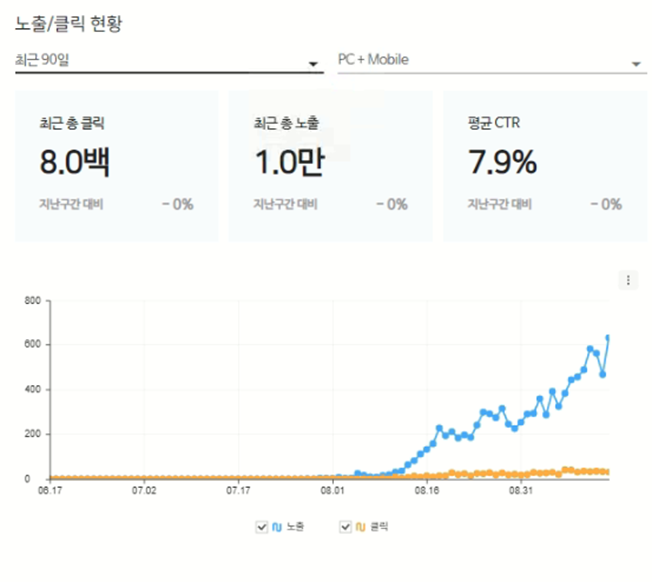The height and width of the screenshot is (582, 652).
Task: Click the blue 노출 legend line icon
Action: click(x=276, y=525)
